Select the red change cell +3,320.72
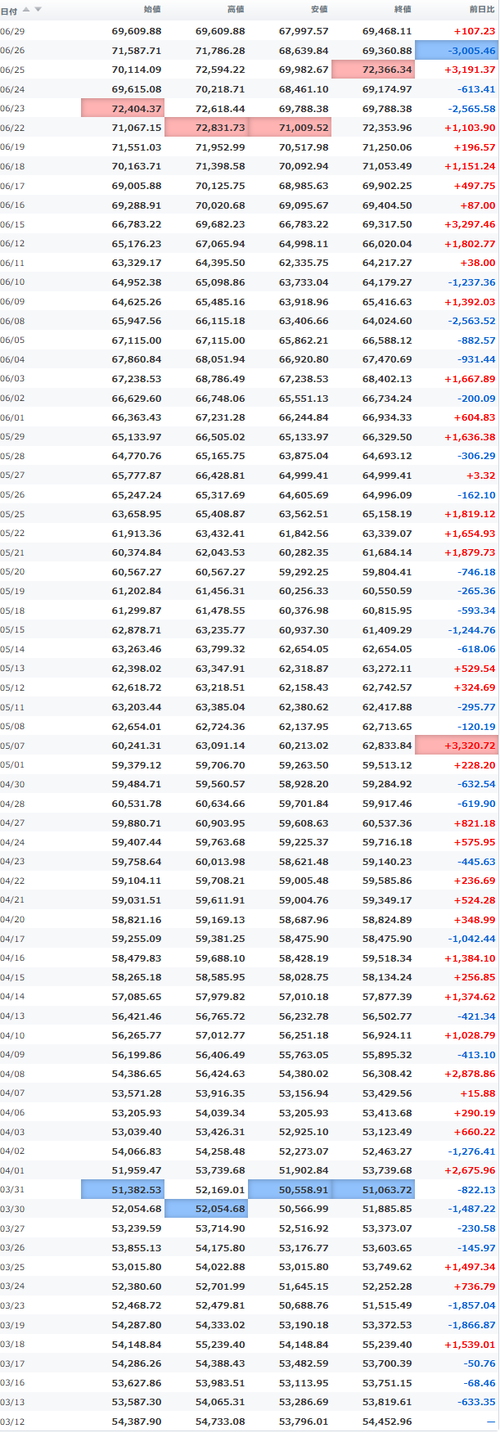Image resolution: width=500 pixels, height=1433 pixels. click(x=456, y=745)
